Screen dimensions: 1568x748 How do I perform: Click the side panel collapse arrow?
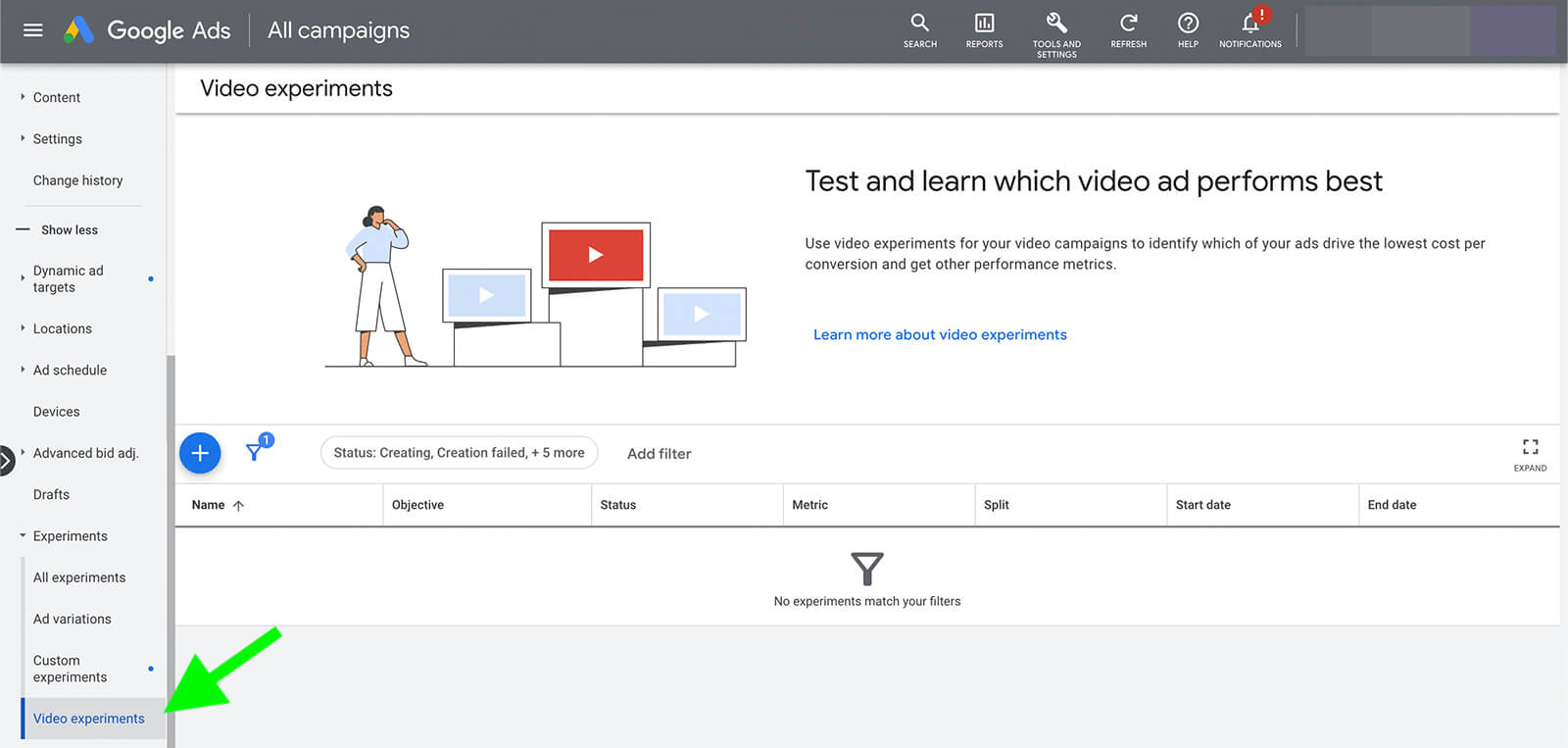(x=7, y=460)
